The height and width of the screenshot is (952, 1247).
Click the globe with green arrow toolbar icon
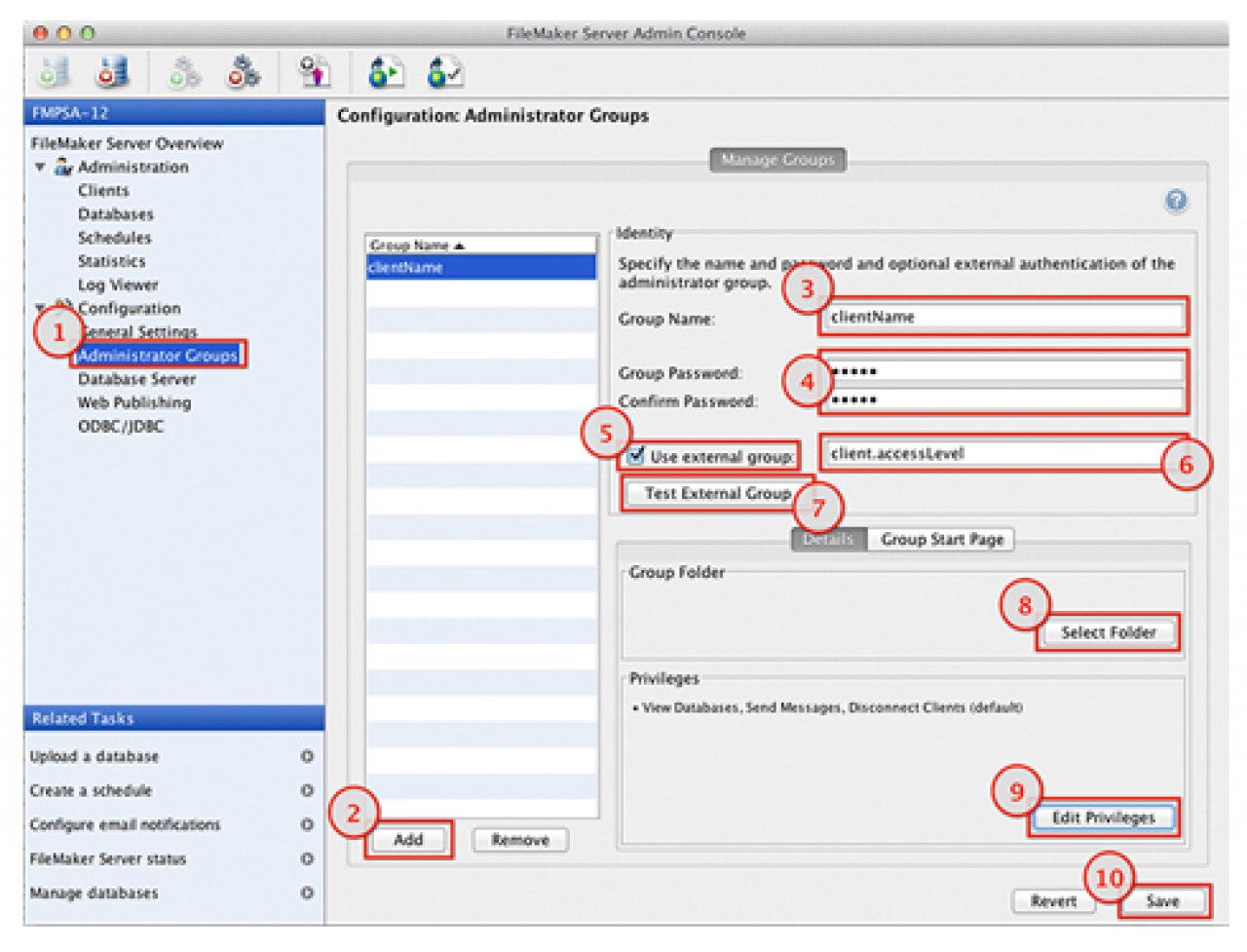click(x=386, y=72)
